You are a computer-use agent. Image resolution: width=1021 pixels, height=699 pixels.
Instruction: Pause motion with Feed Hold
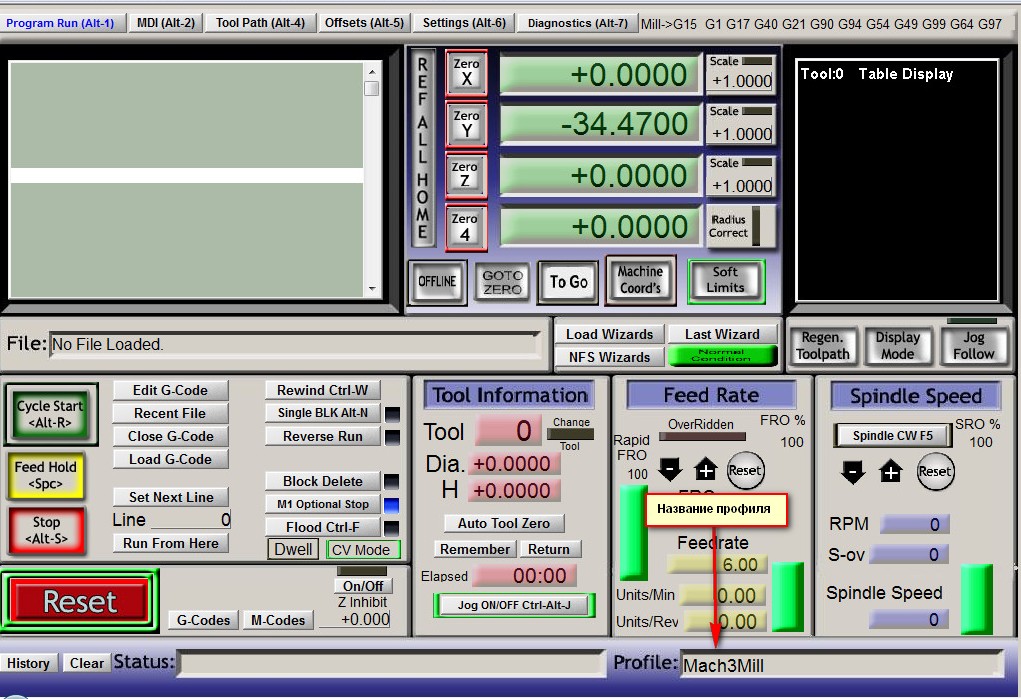pos(46,475)
